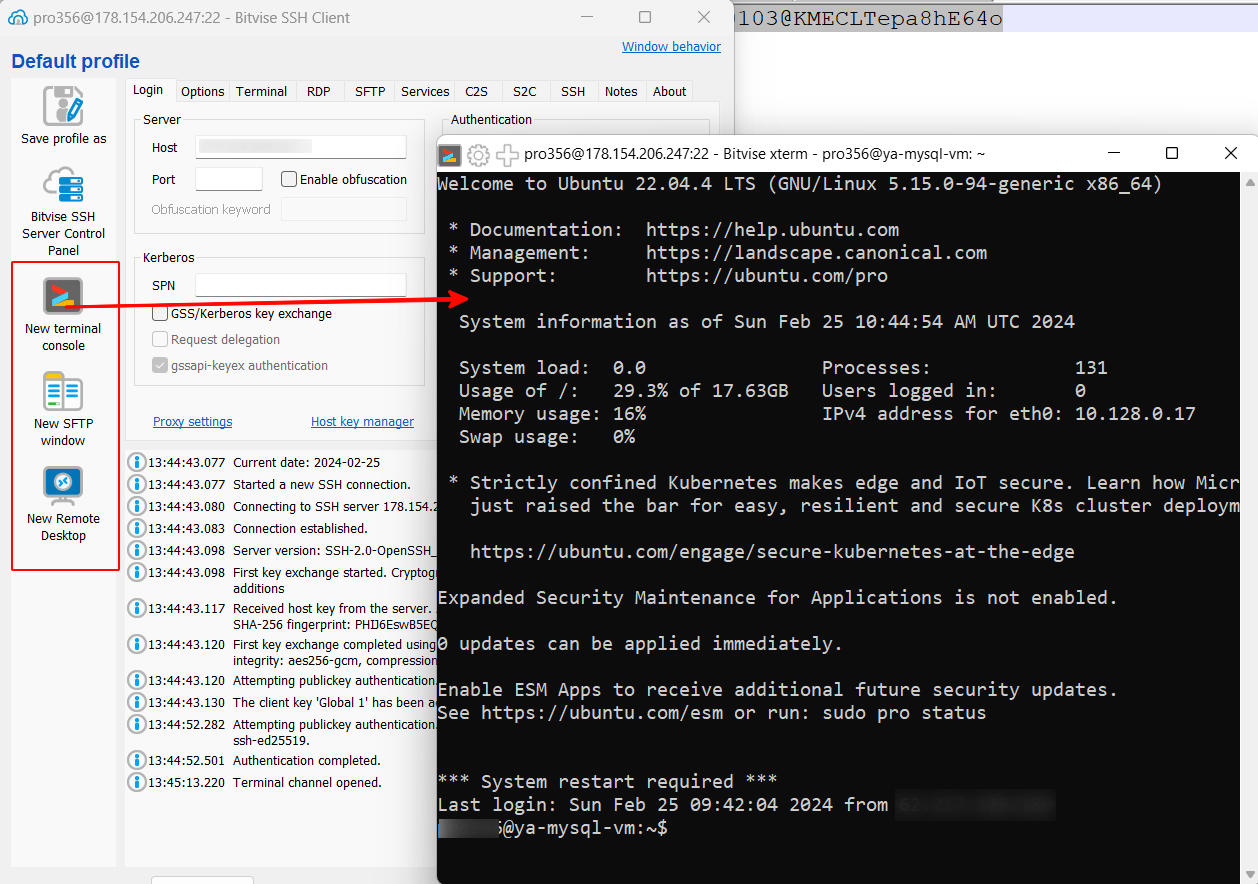Enable obfuscation checkbox

coord(289,180)
